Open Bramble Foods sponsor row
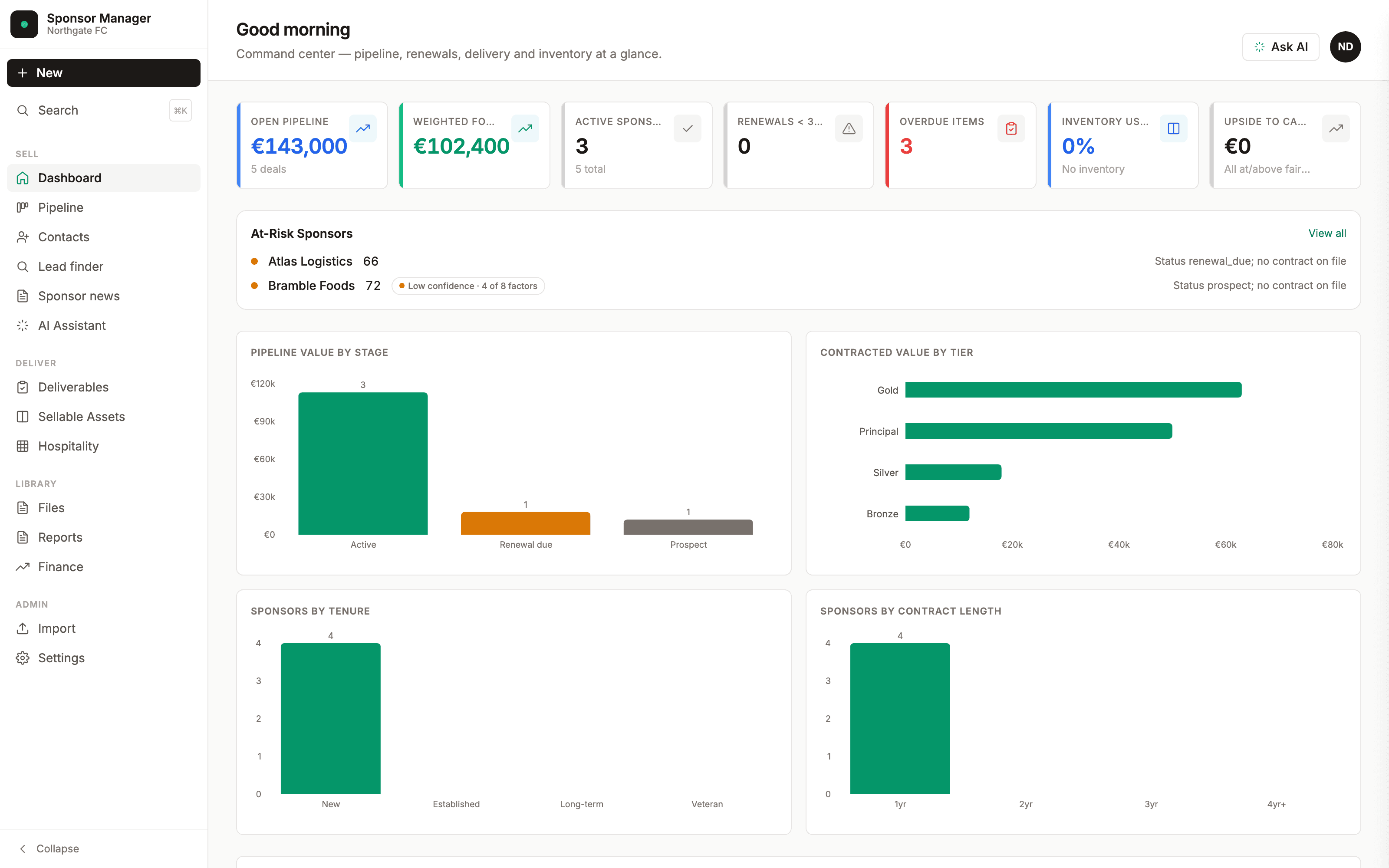Image resolution: width=1389 pixels, height=868 pixels. 798,286
